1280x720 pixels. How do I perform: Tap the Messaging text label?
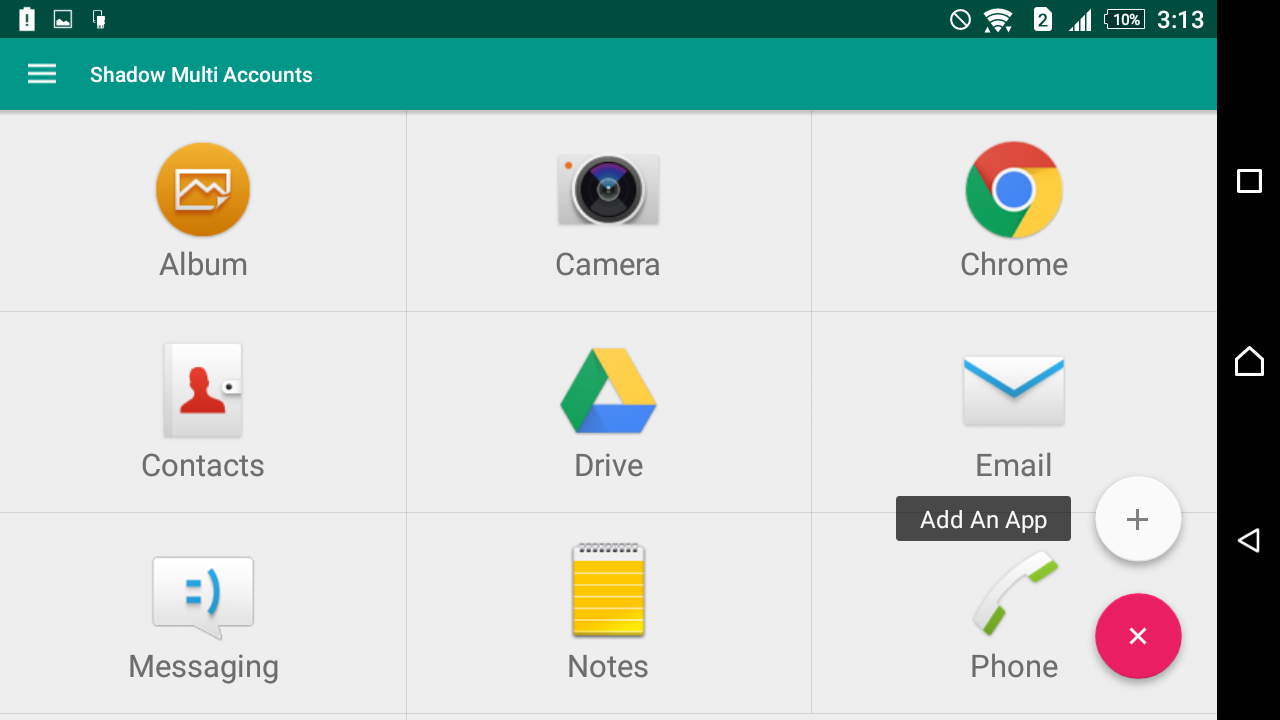[203, 667]
